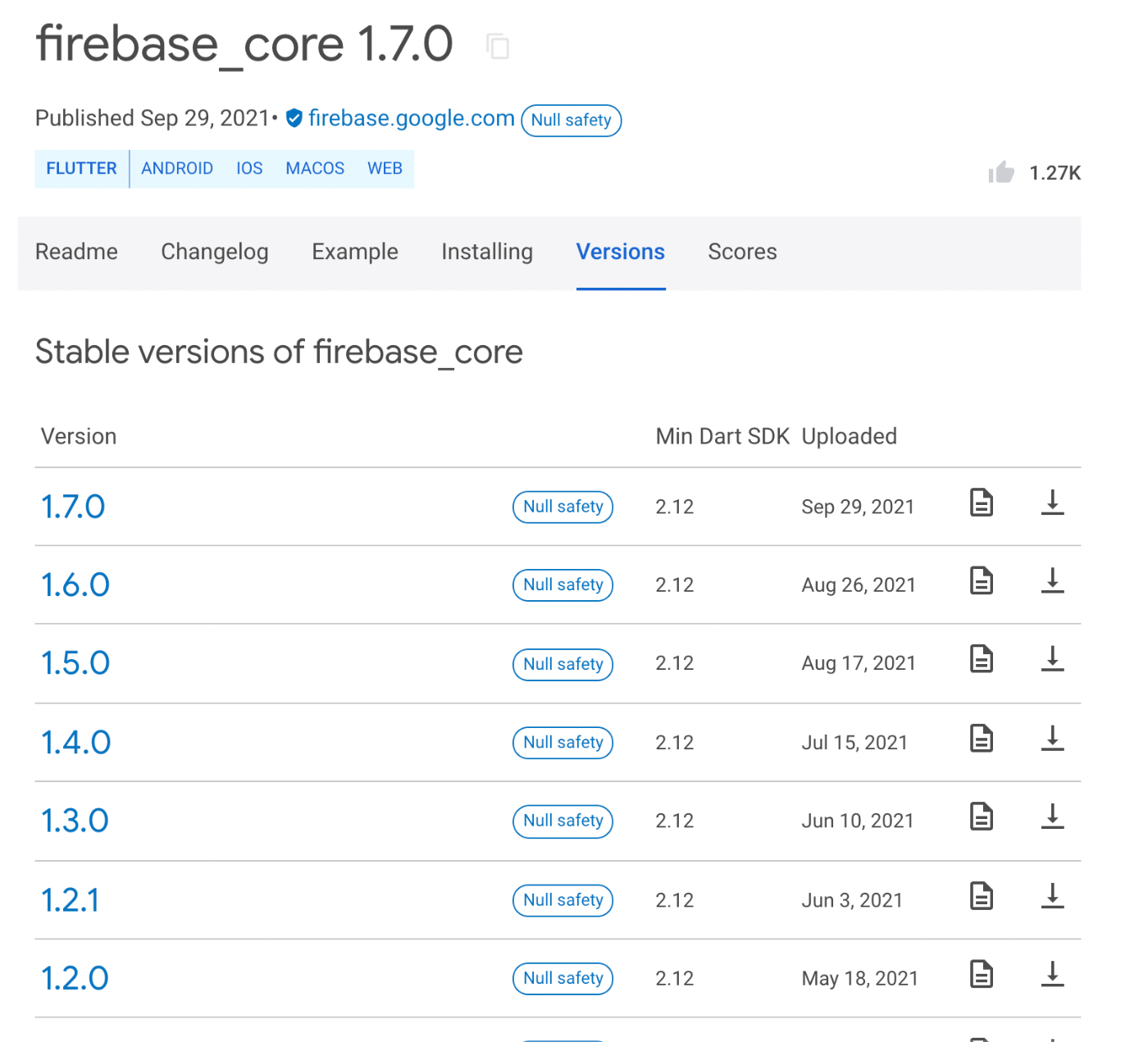1148x1042 pixels.
Task: Click the verified publisher shield icon
Action: (x=294, y=119)
